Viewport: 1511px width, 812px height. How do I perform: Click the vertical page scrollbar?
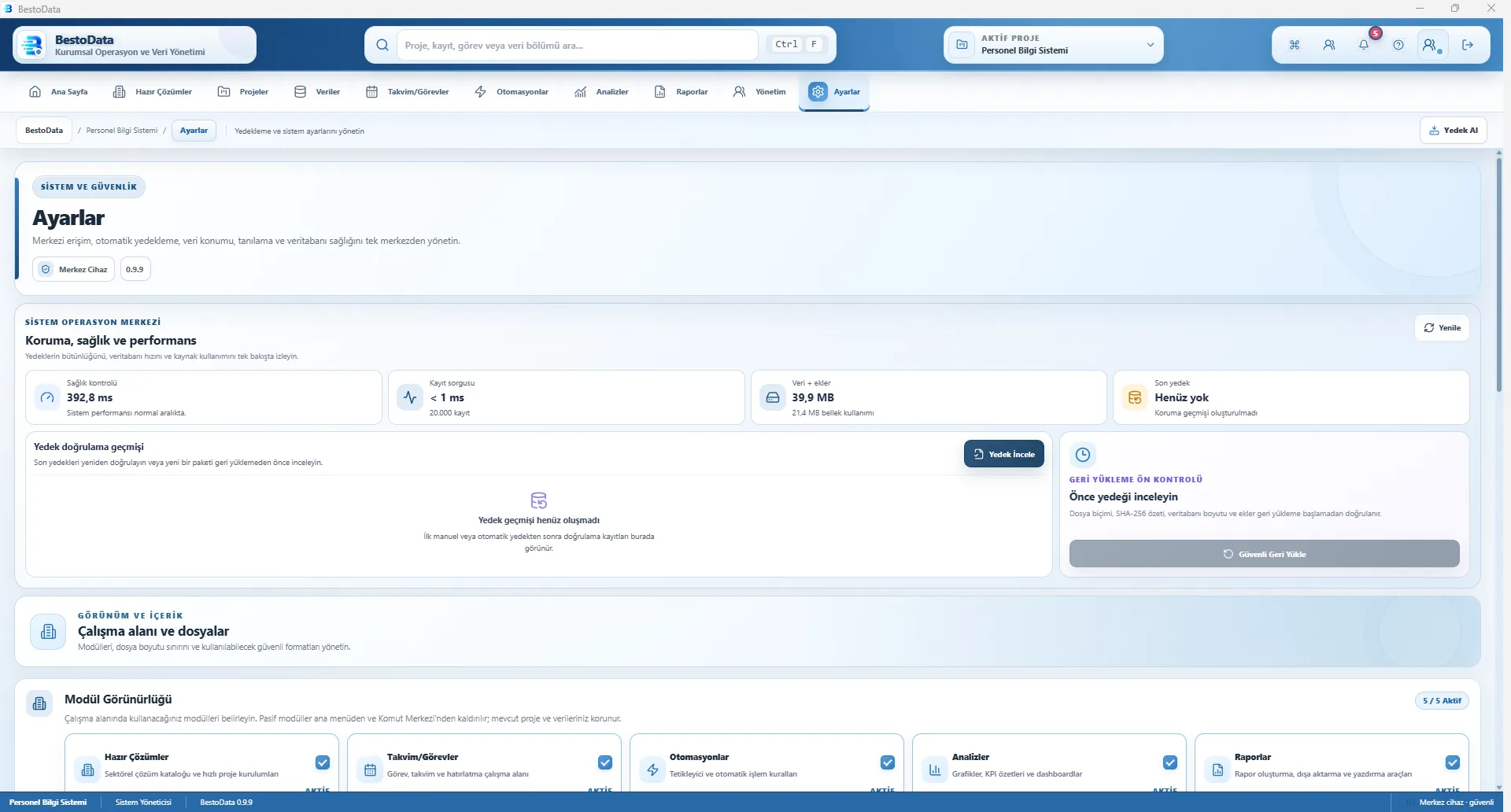(1499, 275)
